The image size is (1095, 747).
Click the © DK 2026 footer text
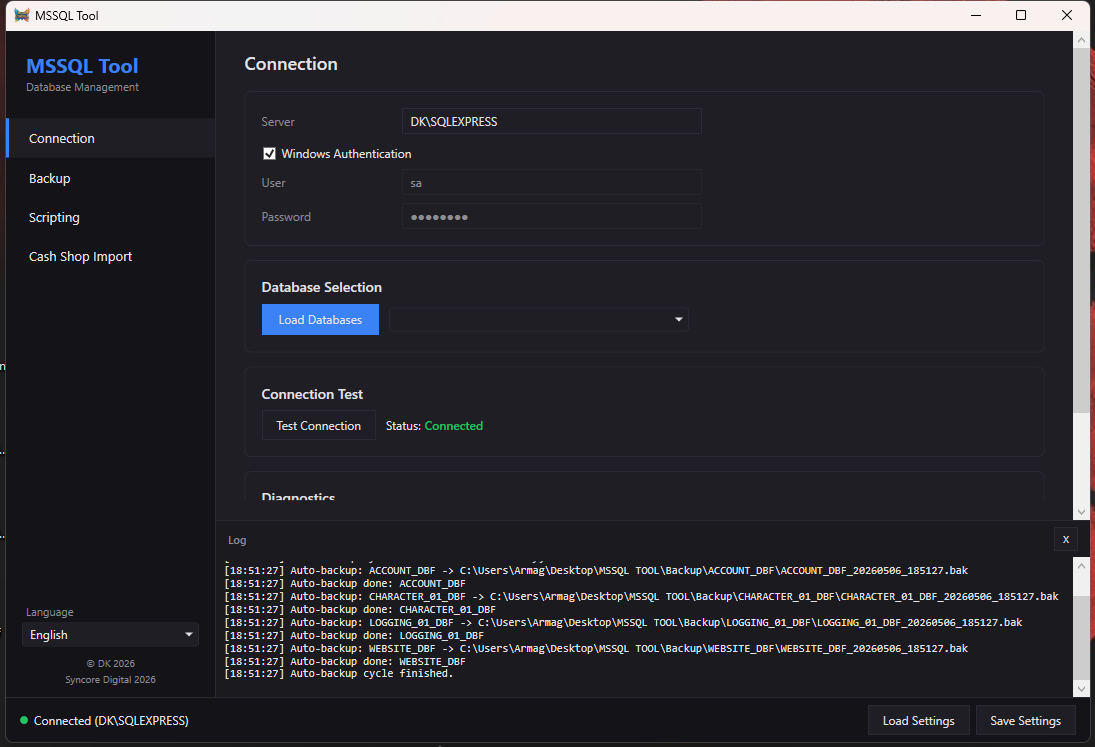[x=110, y=663]
